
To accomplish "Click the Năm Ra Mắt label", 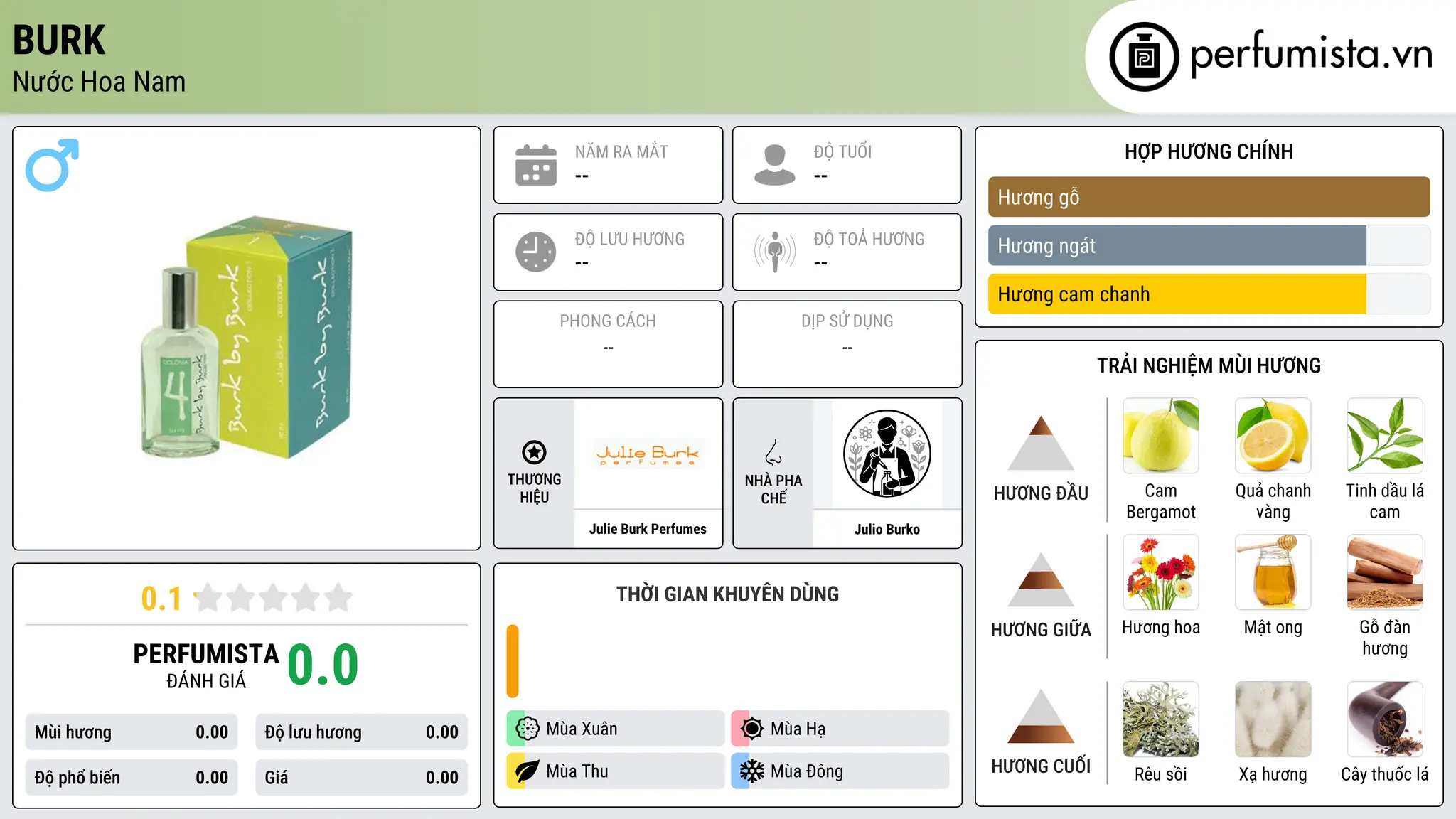I will coord(621,151).
